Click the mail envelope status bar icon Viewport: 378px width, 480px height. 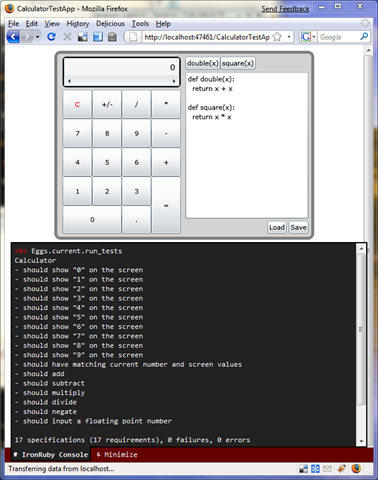pyautogui.click(x=327, y=469)
